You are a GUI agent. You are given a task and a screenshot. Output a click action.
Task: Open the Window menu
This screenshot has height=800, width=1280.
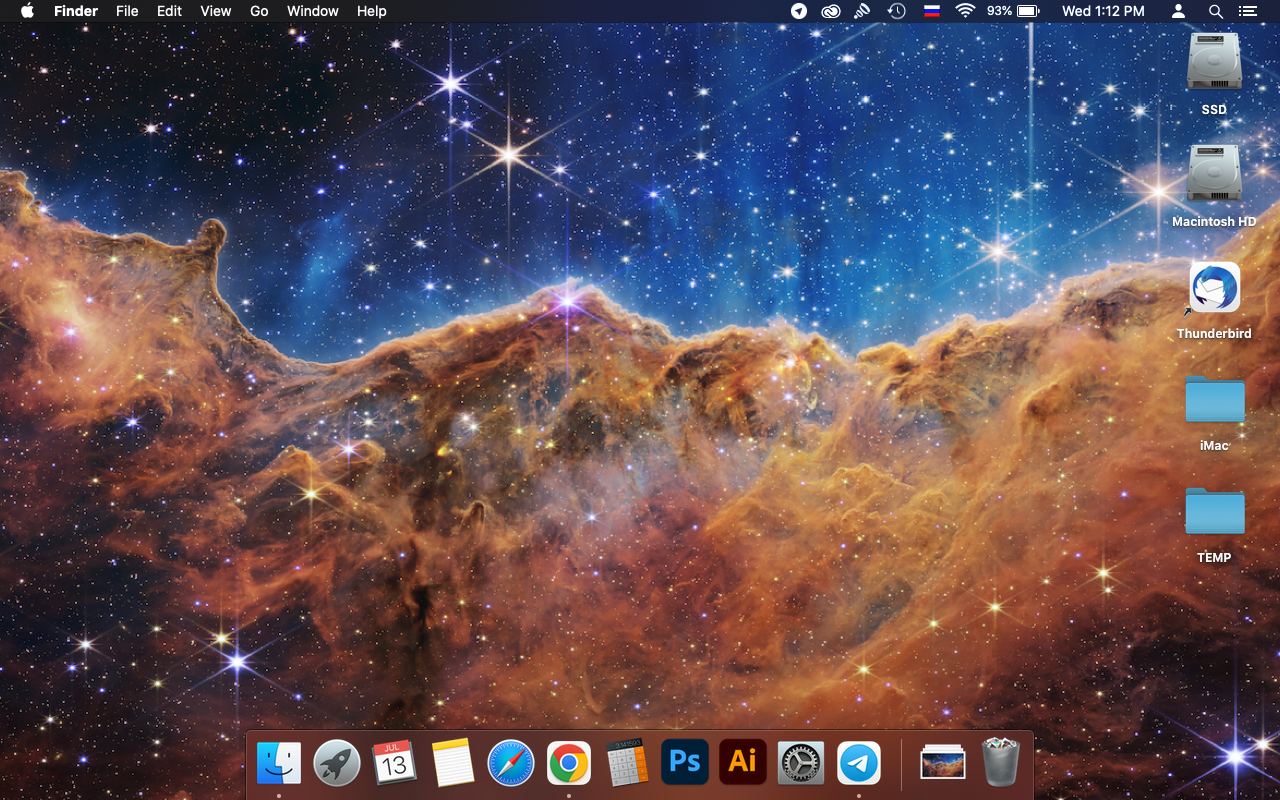pos(312,11)
